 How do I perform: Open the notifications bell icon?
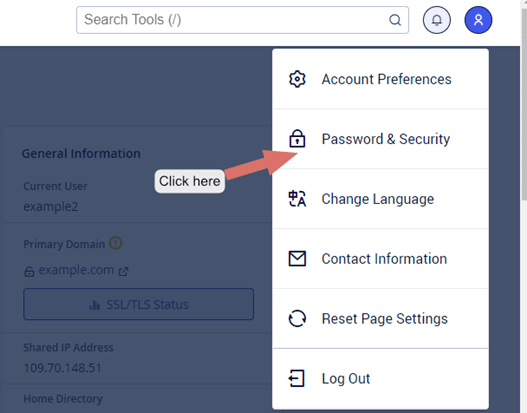pyautogui.click(x=437, y=20)
